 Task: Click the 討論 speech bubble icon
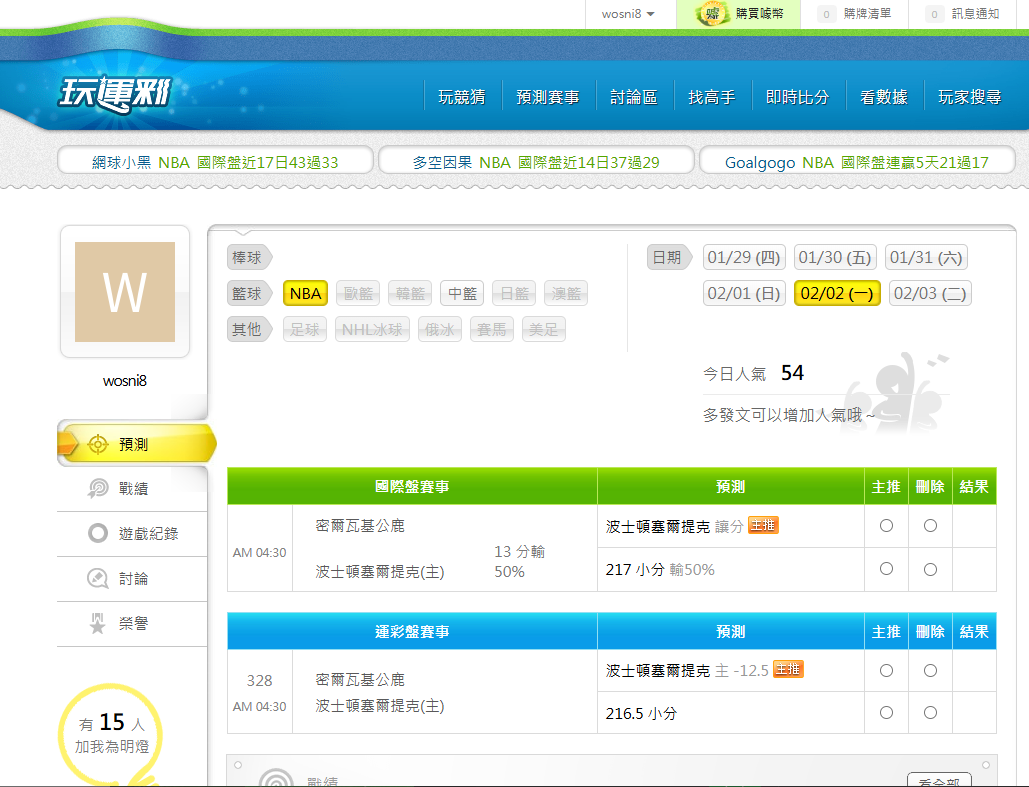(98, 578)
